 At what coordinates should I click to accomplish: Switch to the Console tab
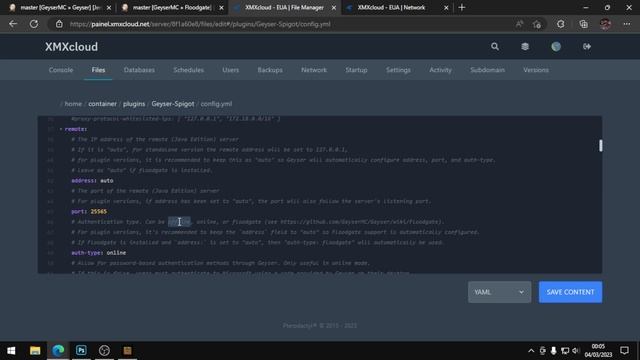coord(61,70)
